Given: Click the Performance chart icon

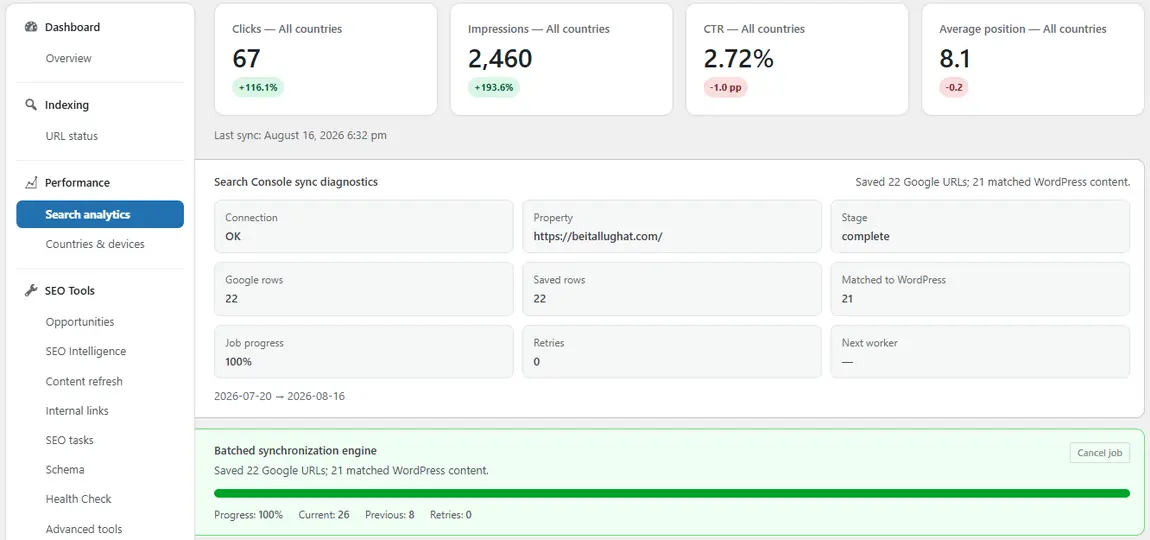Looking at the screenshot, I should pyautogui.click(x=30, y=183).
